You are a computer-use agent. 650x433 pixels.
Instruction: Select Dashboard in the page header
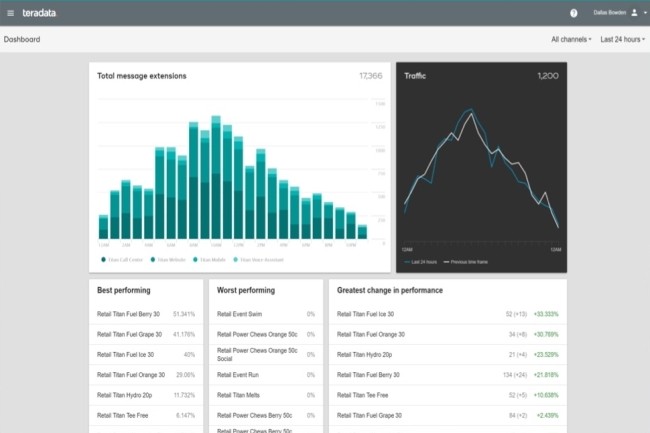pyautogui.click(x=22, y=39)
